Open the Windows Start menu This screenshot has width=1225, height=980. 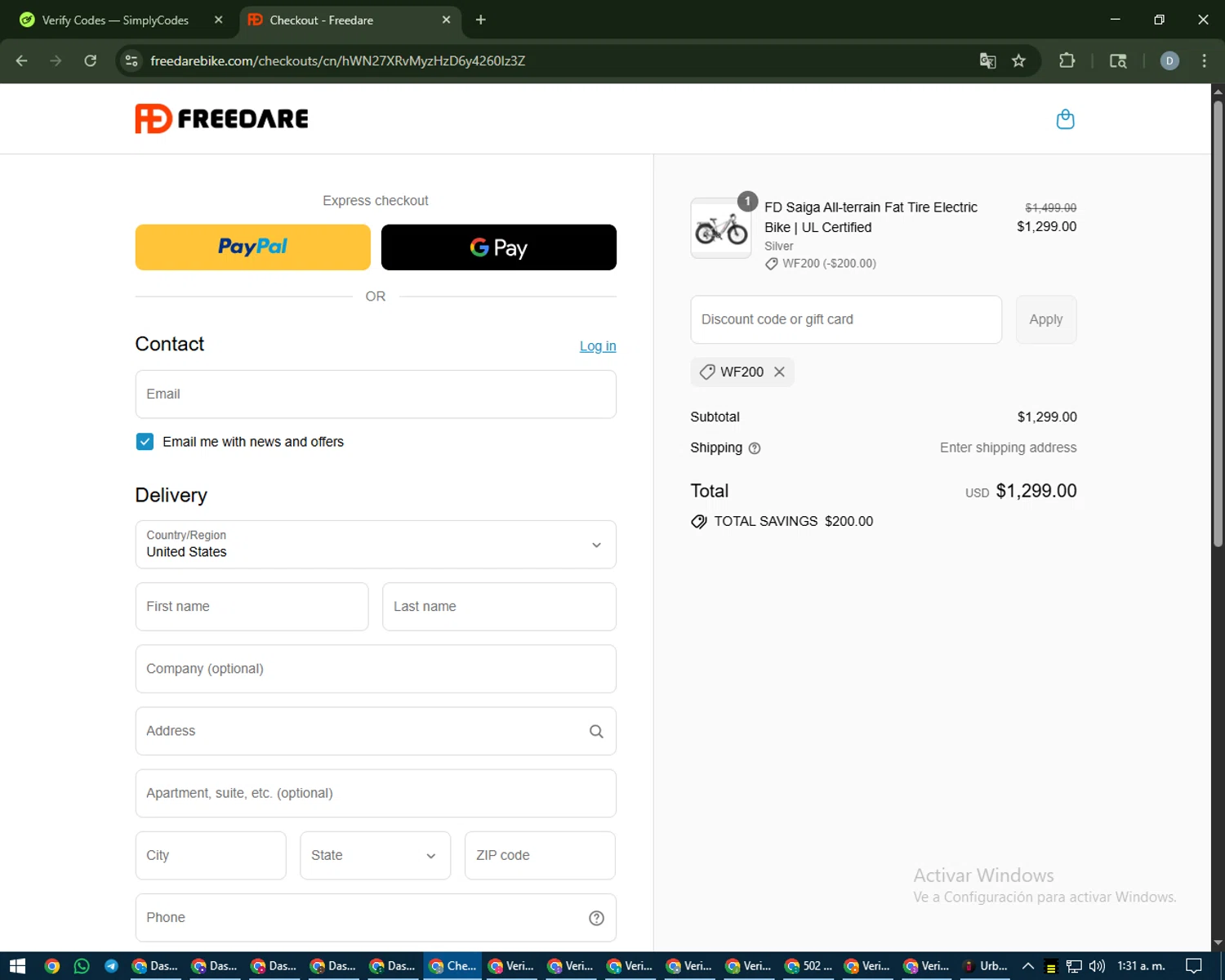[18, 966]
